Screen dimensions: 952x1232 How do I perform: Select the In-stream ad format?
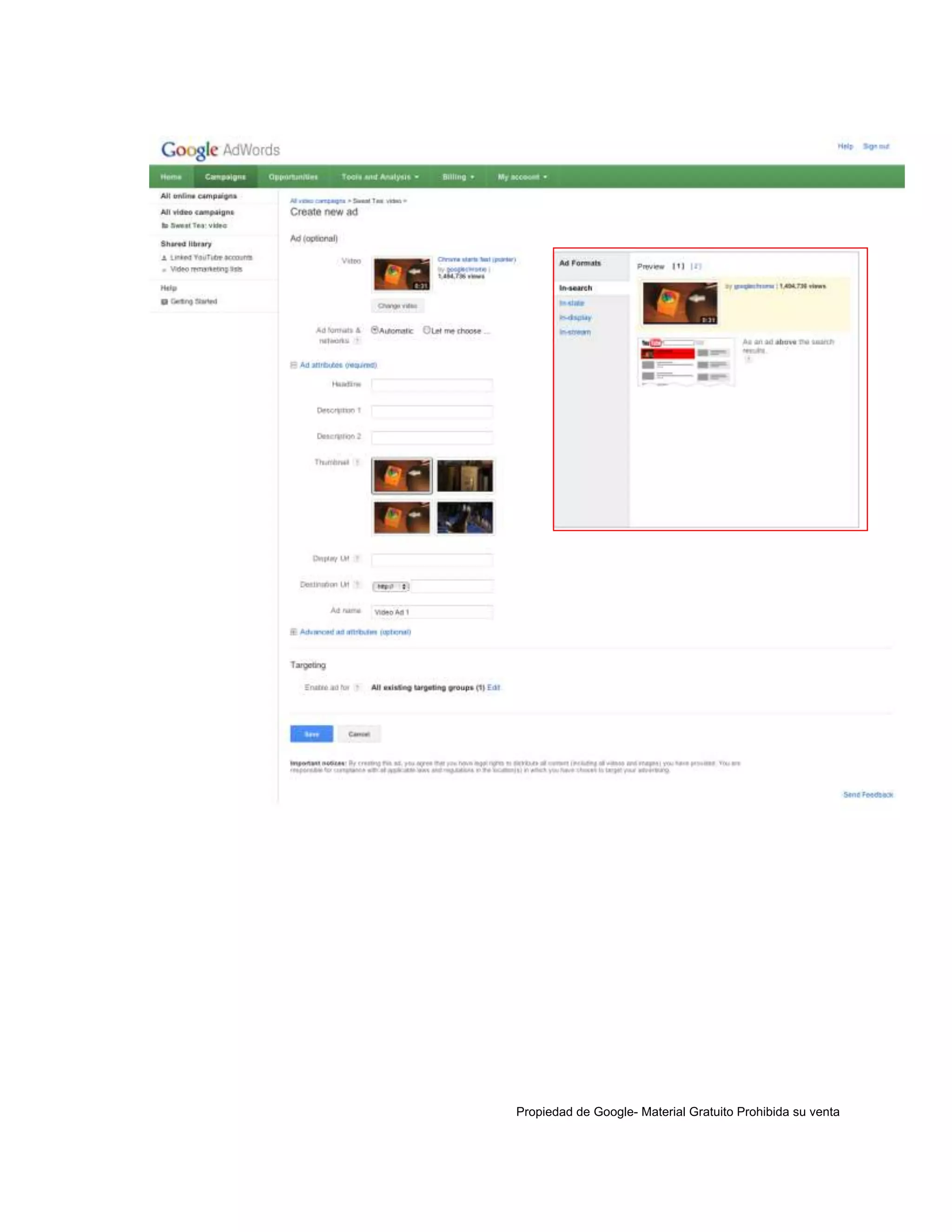tap(575, 332)
